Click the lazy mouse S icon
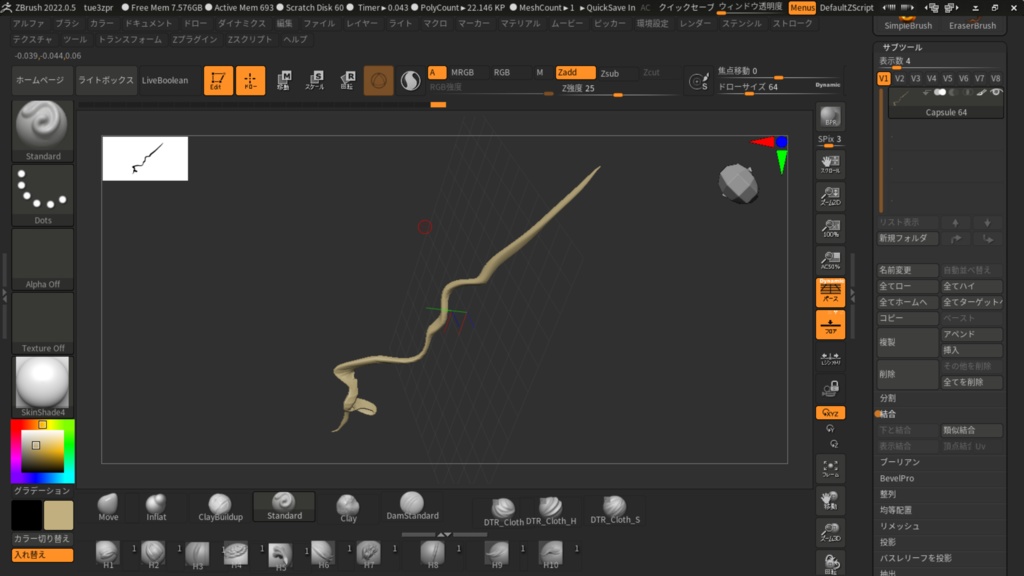 [698, 81]
